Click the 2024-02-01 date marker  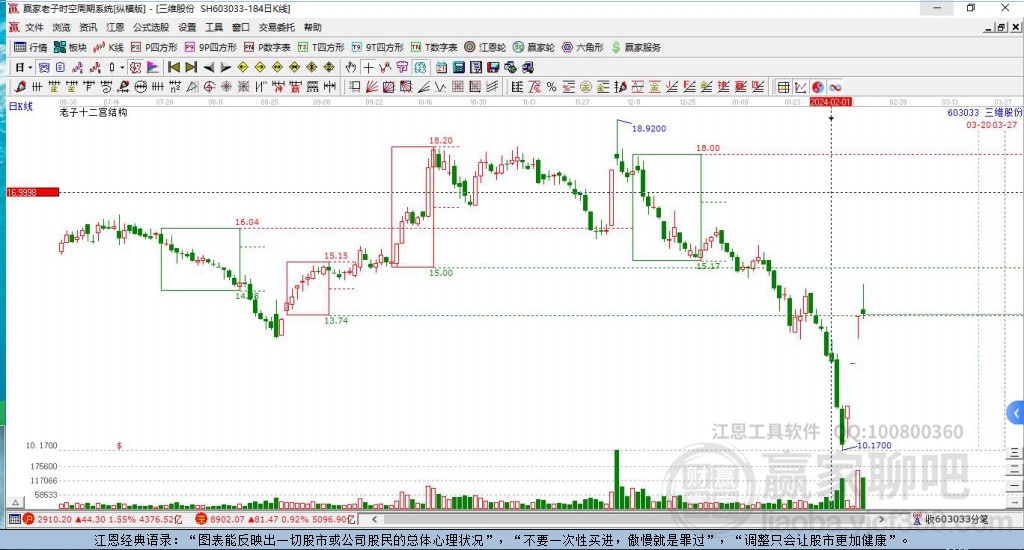click(x=831, y=102)
